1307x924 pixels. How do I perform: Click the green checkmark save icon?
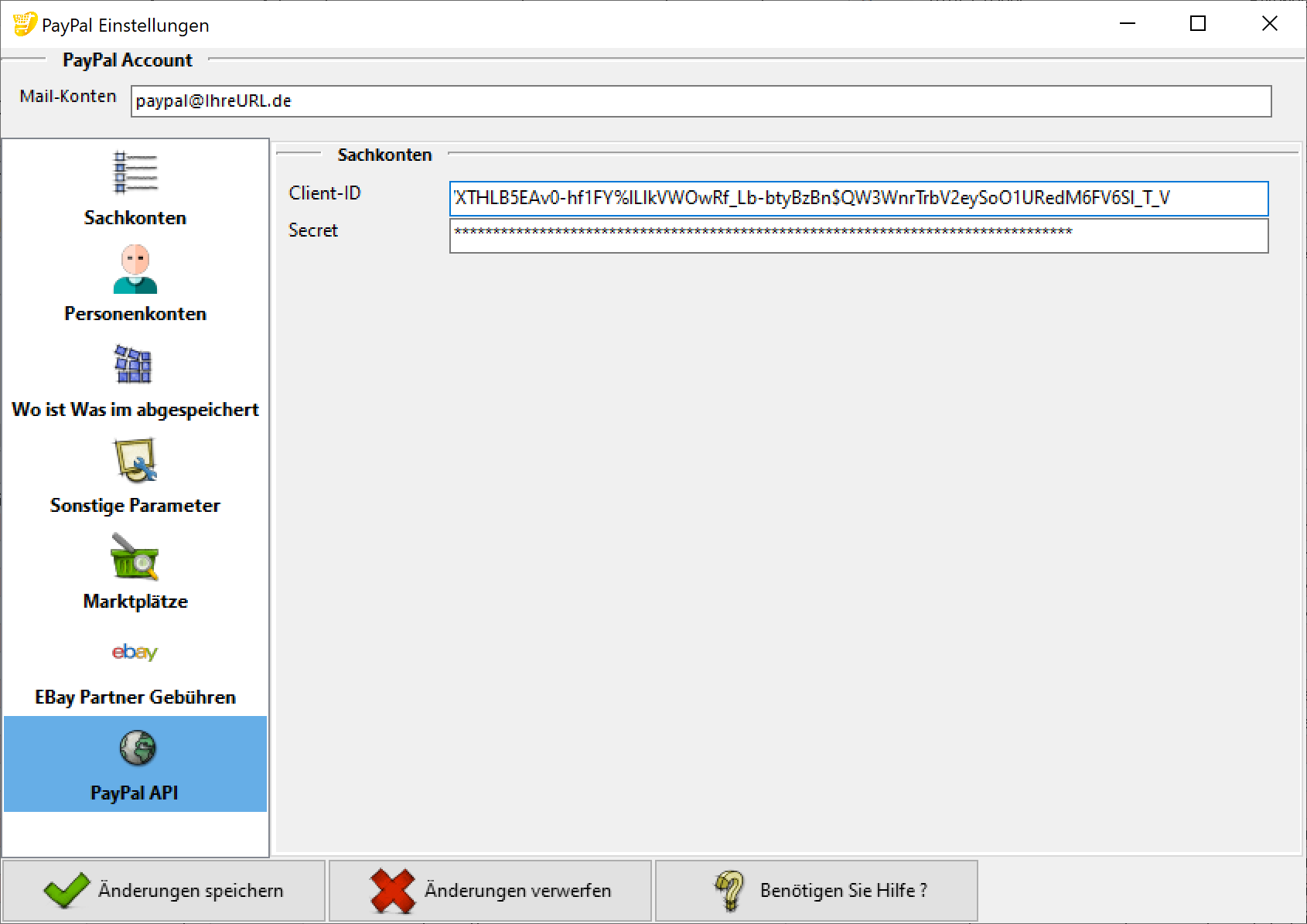click(x=67, y=891)
